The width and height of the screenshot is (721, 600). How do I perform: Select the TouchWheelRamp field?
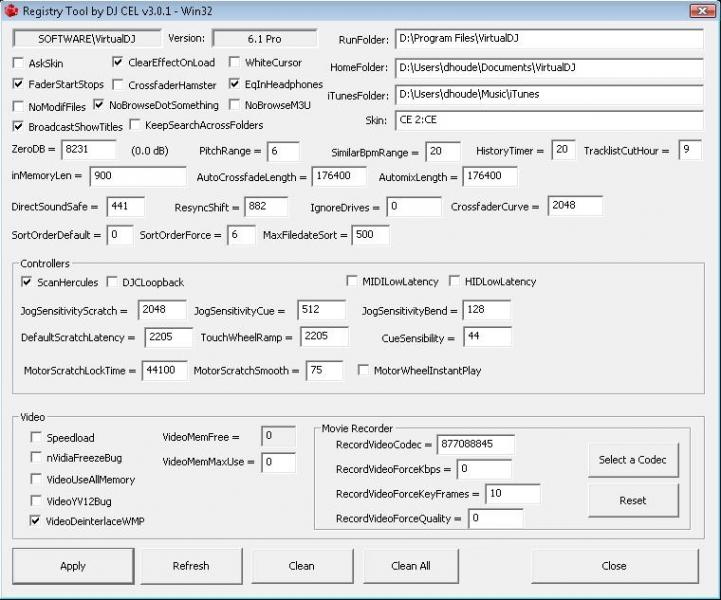[324, 337]
